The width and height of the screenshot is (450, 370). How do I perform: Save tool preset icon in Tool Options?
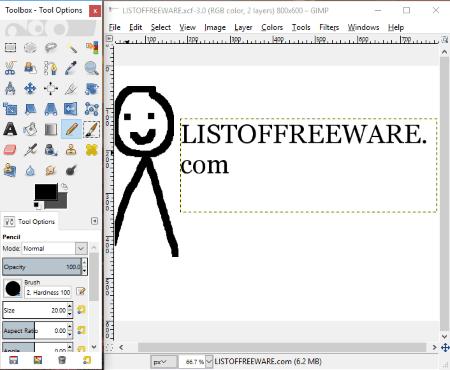point(13,360)
